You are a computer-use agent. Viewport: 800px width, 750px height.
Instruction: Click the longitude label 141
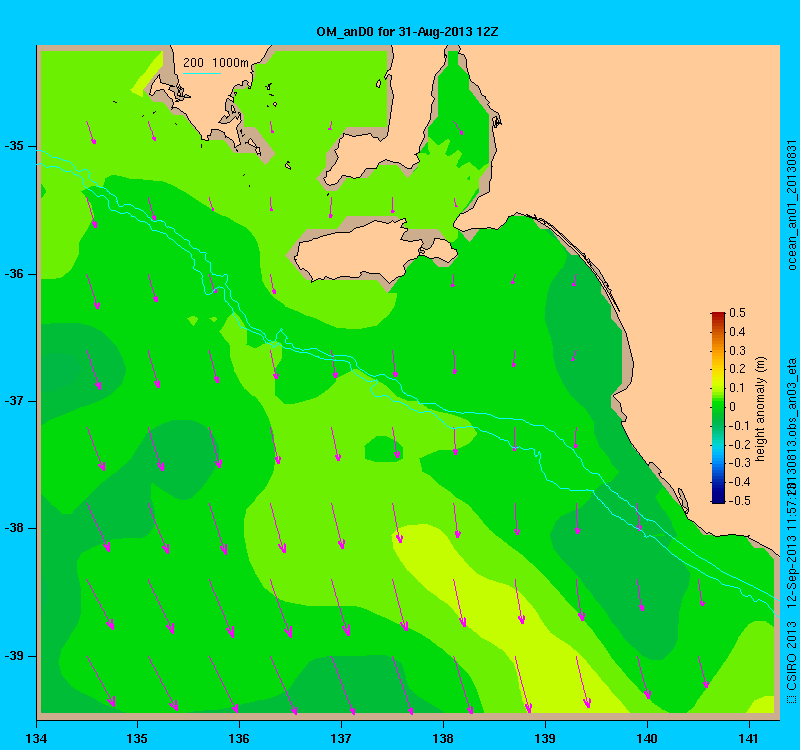coord(749,739)
